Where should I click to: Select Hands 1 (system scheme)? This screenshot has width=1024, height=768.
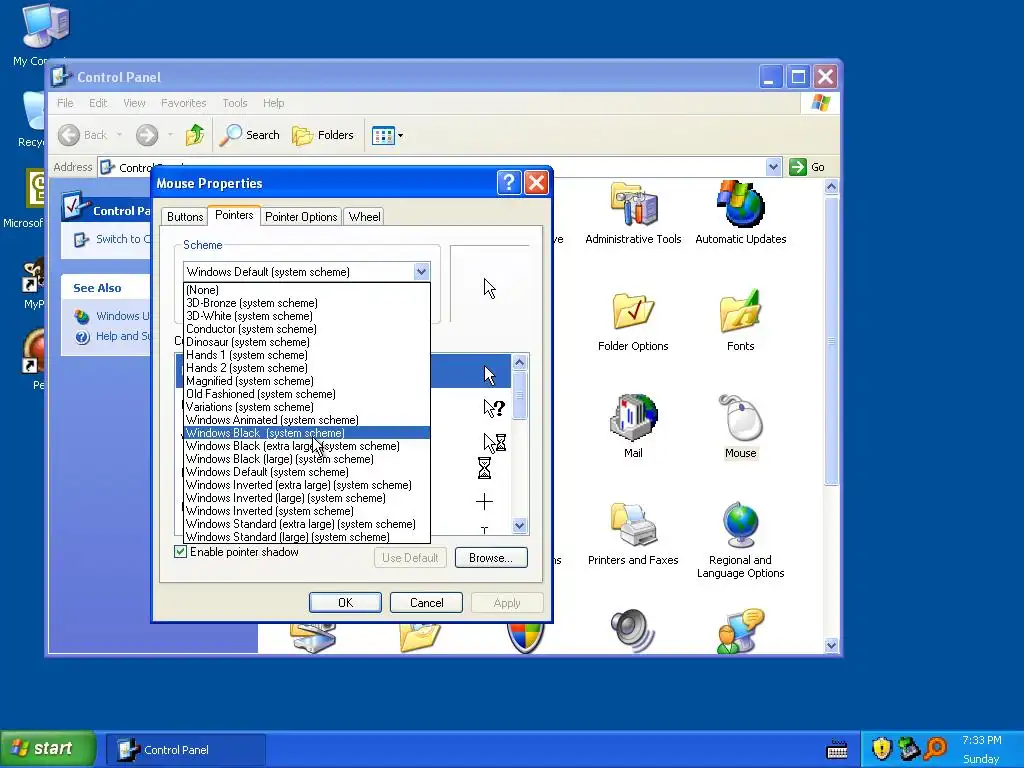[x=307, y=355]
